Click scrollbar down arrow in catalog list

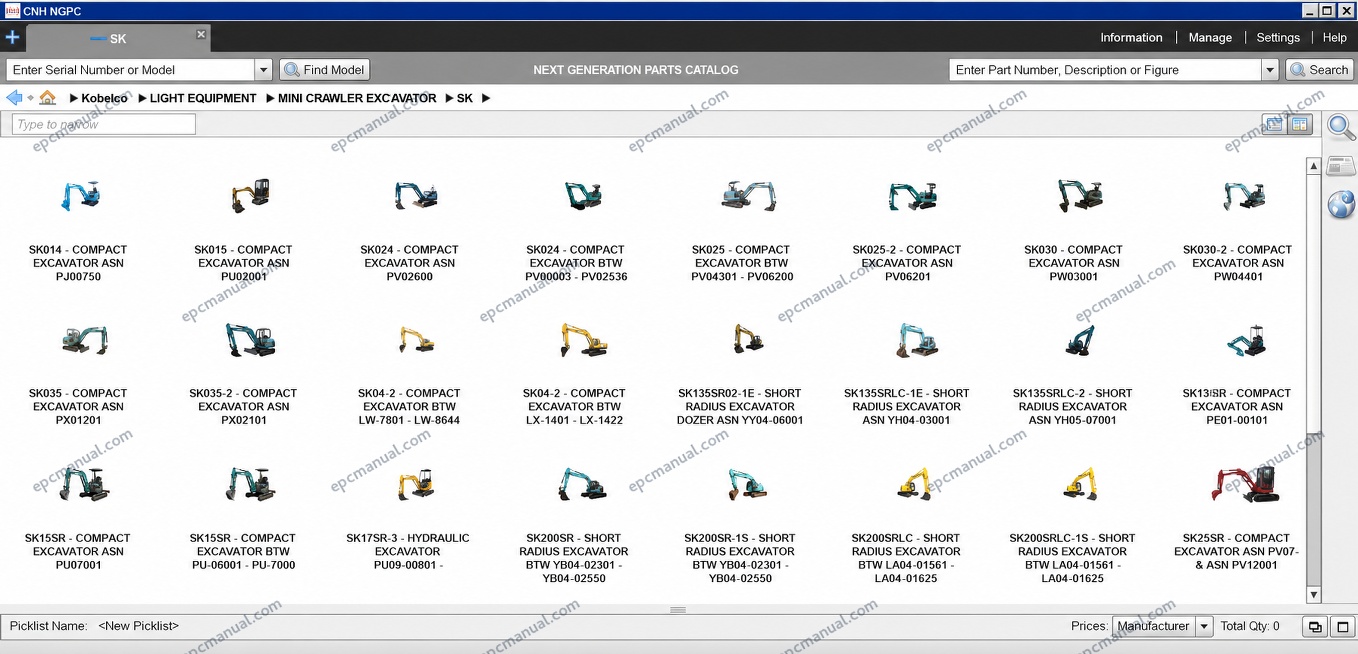click(1314, 595)
